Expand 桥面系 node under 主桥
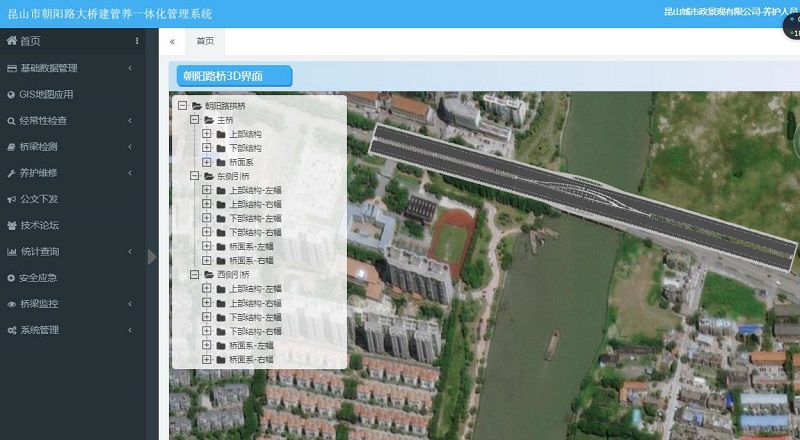The width and height of the screenshot is (800, 440). tap(207, 161)
